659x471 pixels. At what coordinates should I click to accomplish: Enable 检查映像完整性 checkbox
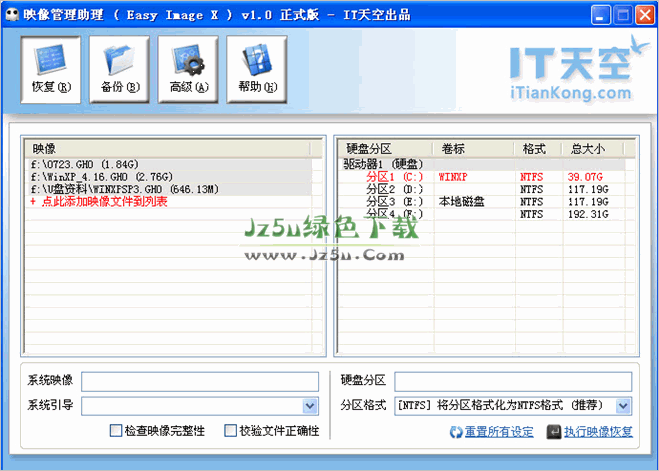coord(116,430)
